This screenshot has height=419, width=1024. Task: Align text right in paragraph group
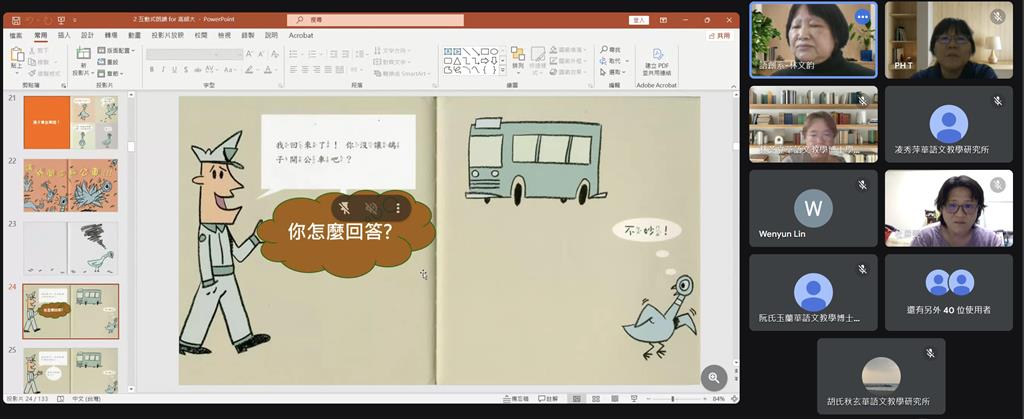317,69
